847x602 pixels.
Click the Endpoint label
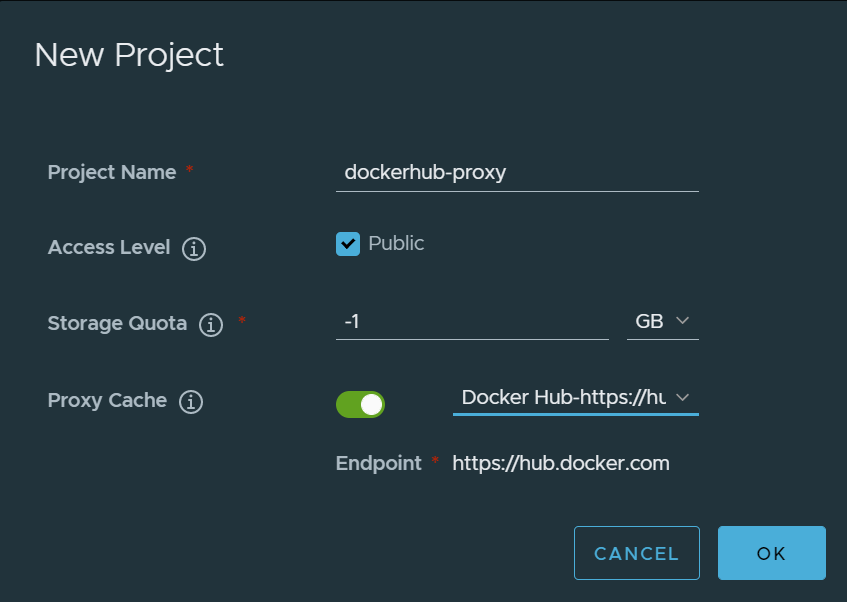click(x=378, y=463)
